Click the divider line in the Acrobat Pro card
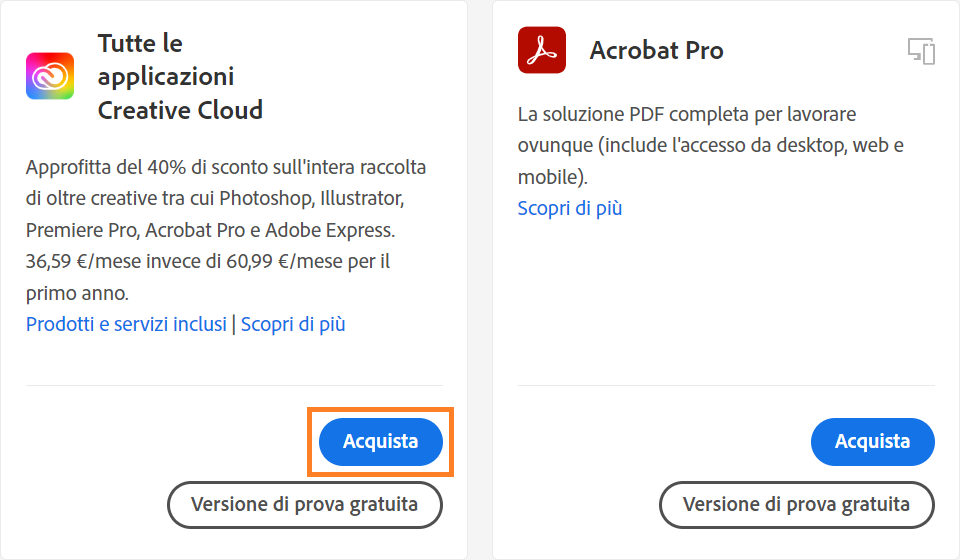Viewport: 960px width, 560px height. (x=726, y=385)
